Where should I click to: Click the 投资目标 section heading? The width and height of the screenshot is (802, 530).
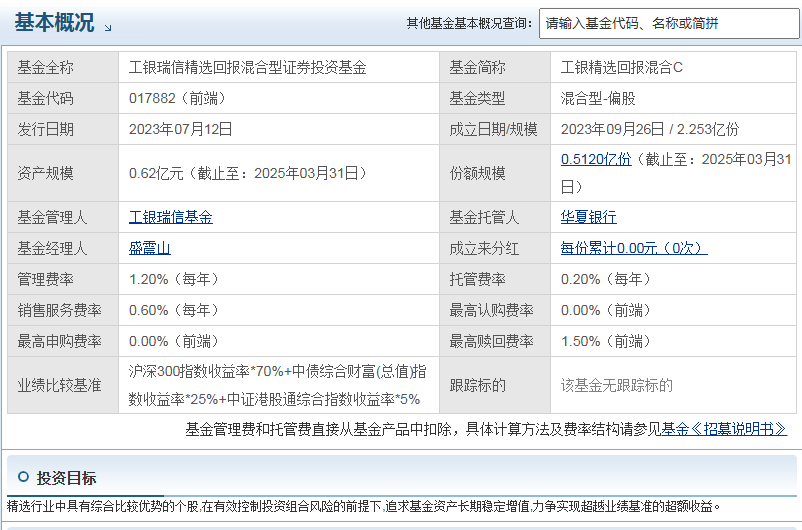[x=66, y=478]
